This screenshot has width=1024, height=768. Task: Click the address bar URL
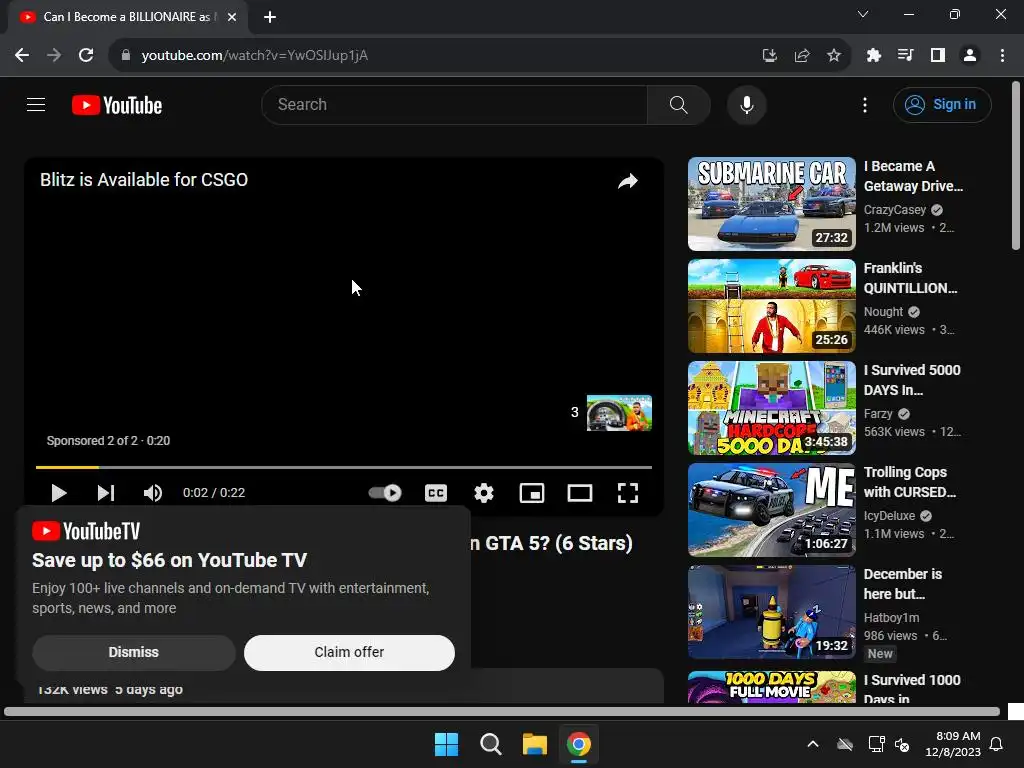click(255, 56)
